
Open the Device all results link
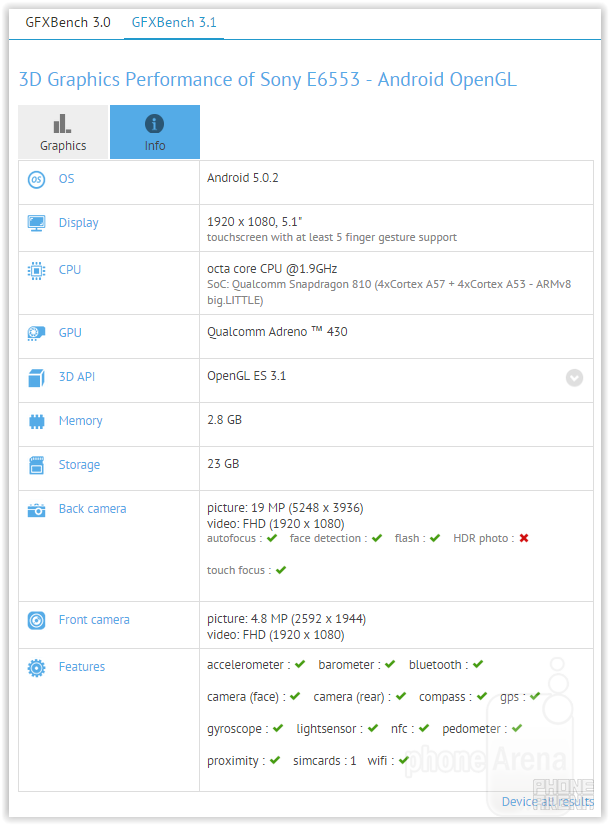coord(547,801)
